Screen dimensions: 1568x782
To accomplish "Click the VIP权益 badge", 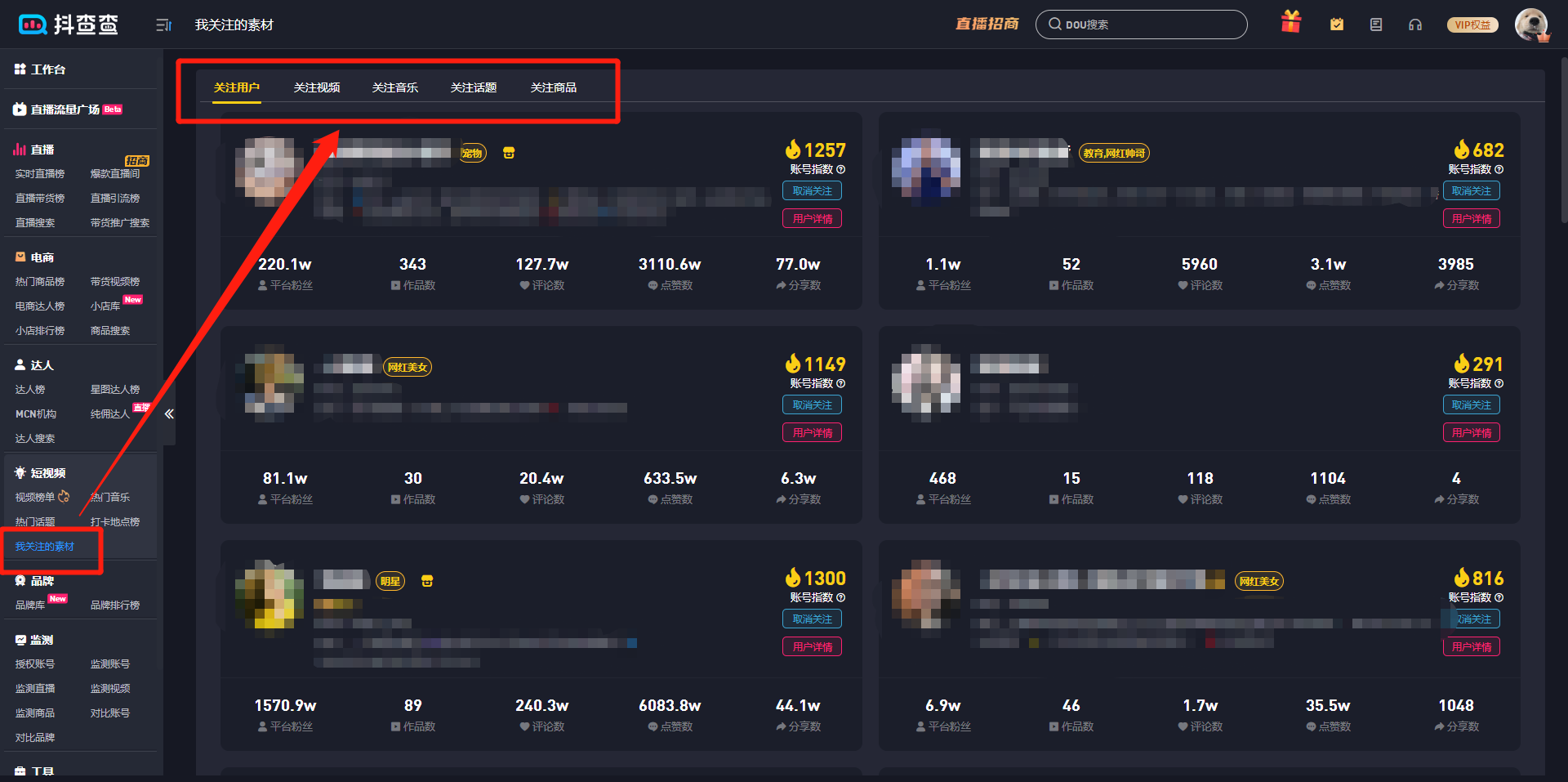I will point(1472,25).
